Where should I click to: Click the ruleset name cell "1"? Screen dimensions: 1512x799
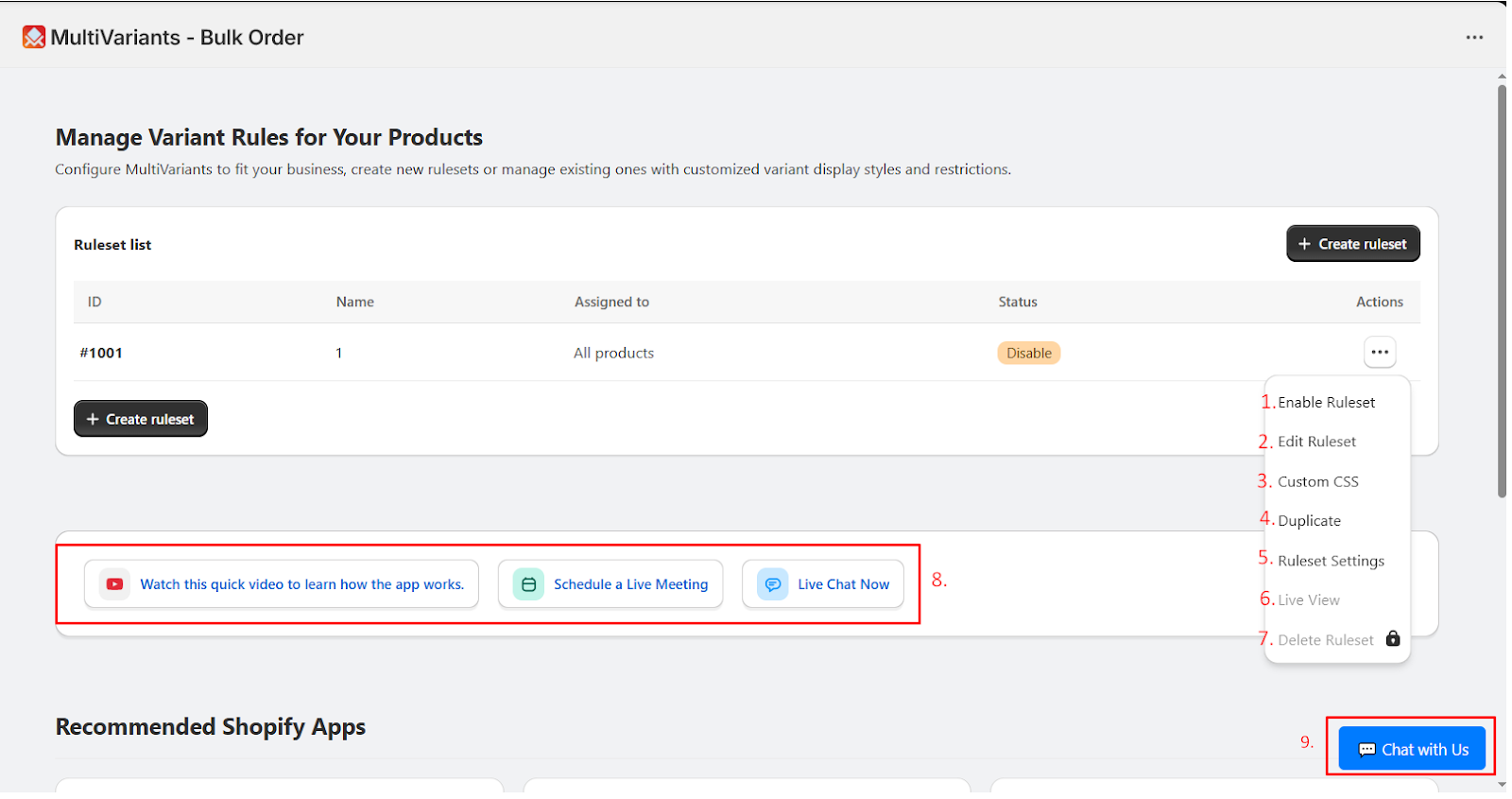[339, 353]
